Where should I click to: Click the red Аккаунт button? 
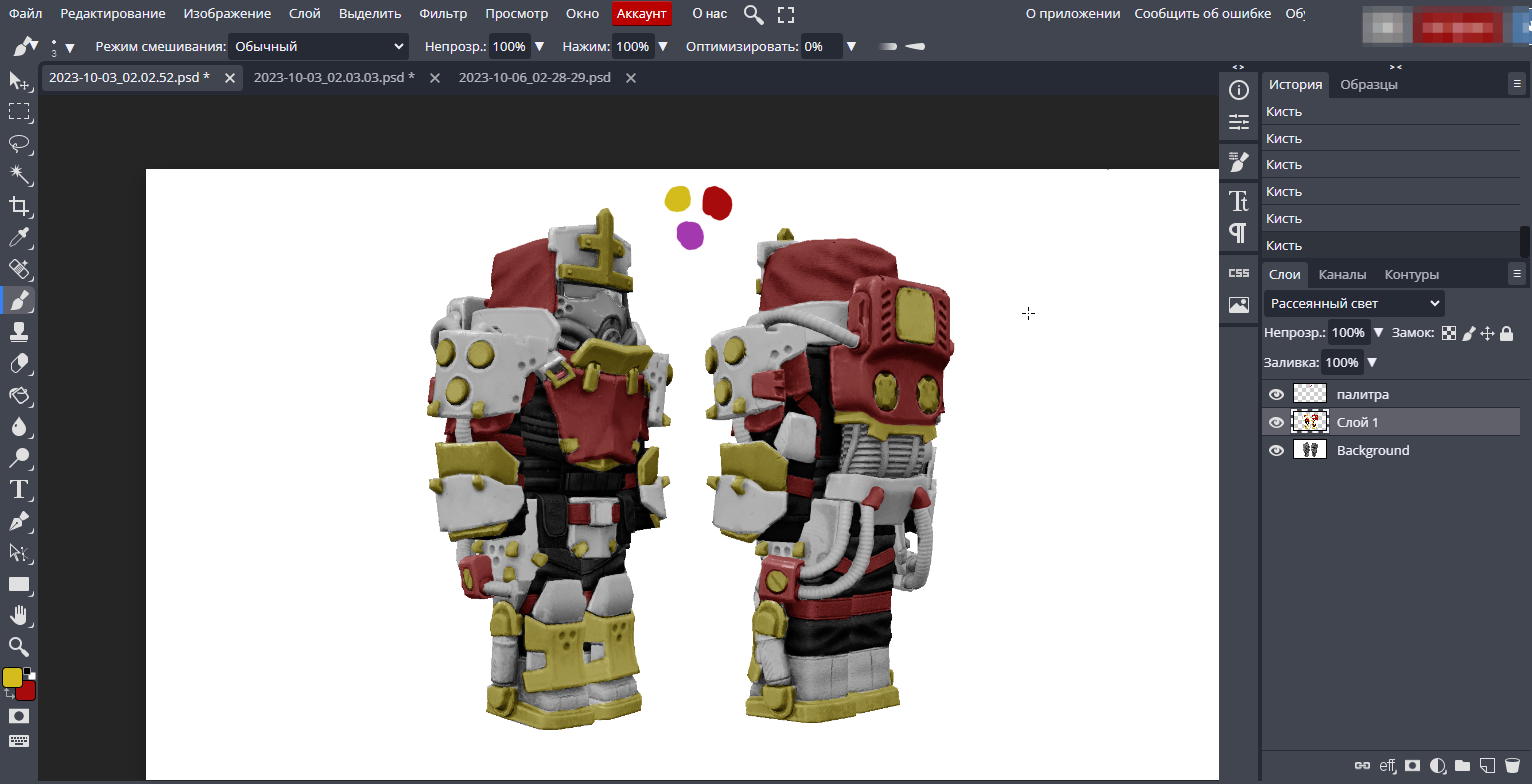coord(641,14)
